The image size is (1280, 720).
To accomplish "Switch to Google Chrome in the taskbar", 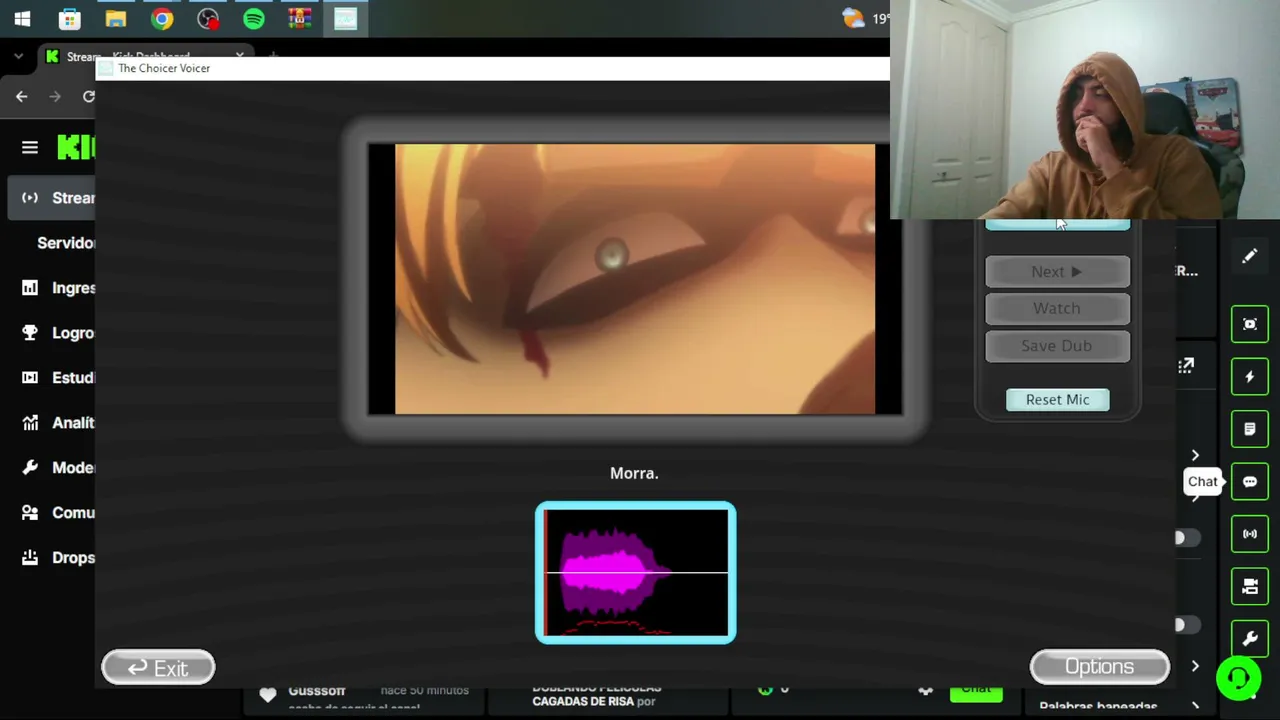I will point(162,18).
